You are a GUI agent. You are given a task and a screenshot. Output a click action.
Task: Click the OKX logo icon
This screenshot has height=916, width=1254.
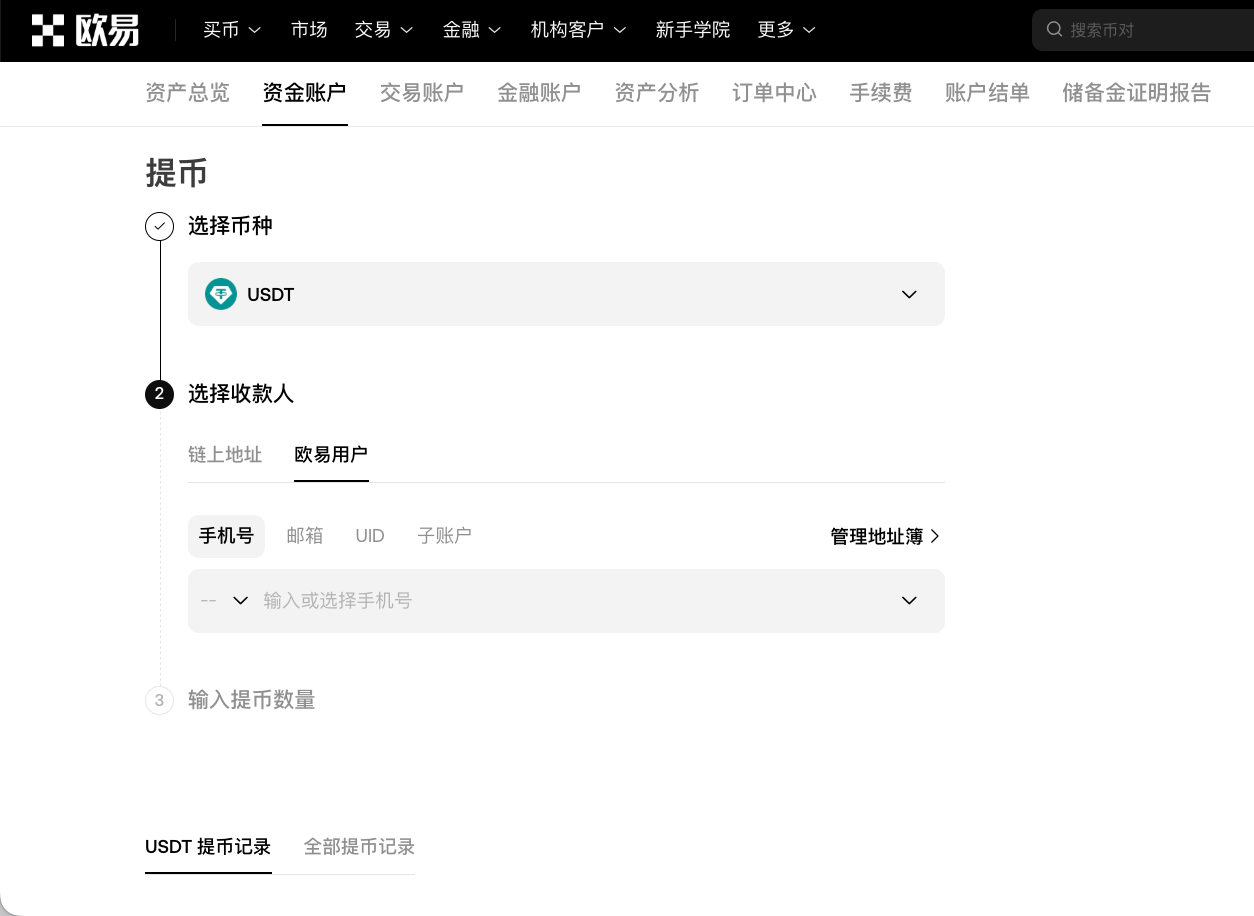click(48, 30)
